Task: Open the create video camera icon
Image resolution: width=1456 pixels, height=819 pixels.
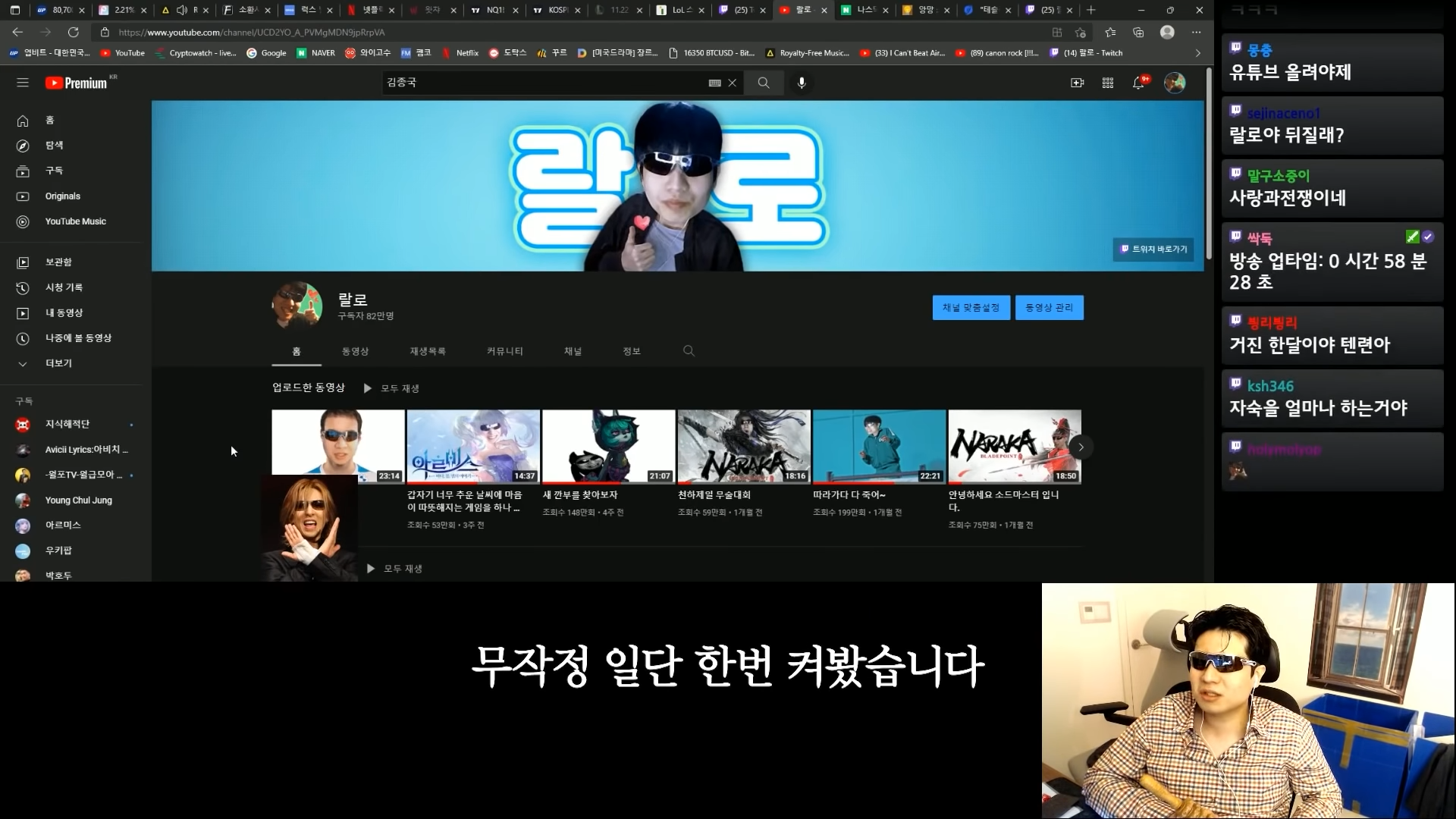Action: (1077, 83)
